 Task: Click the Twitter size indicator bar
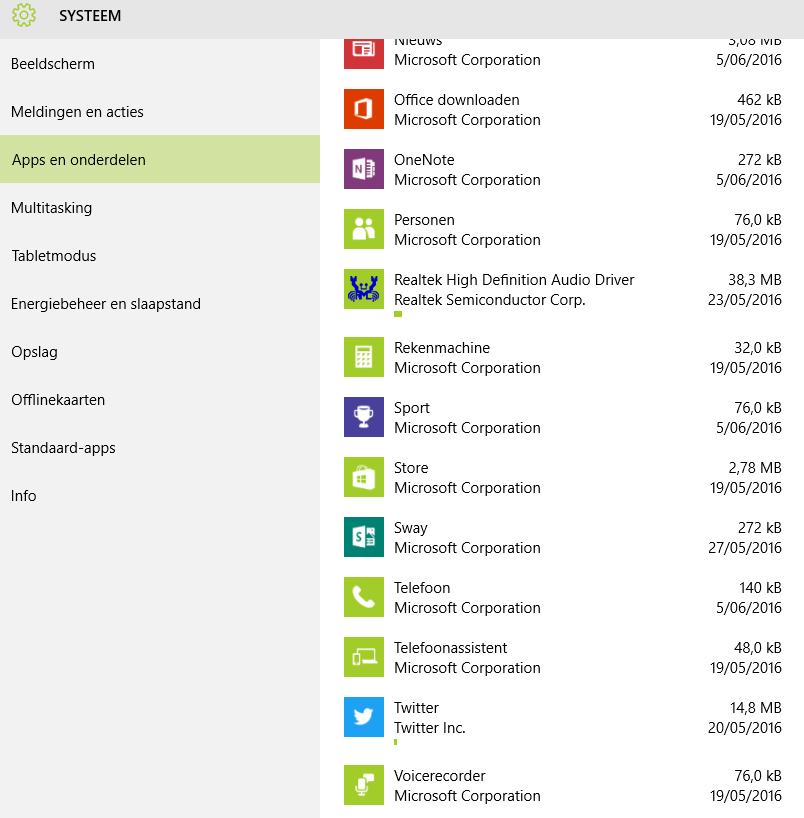[395, 742]
